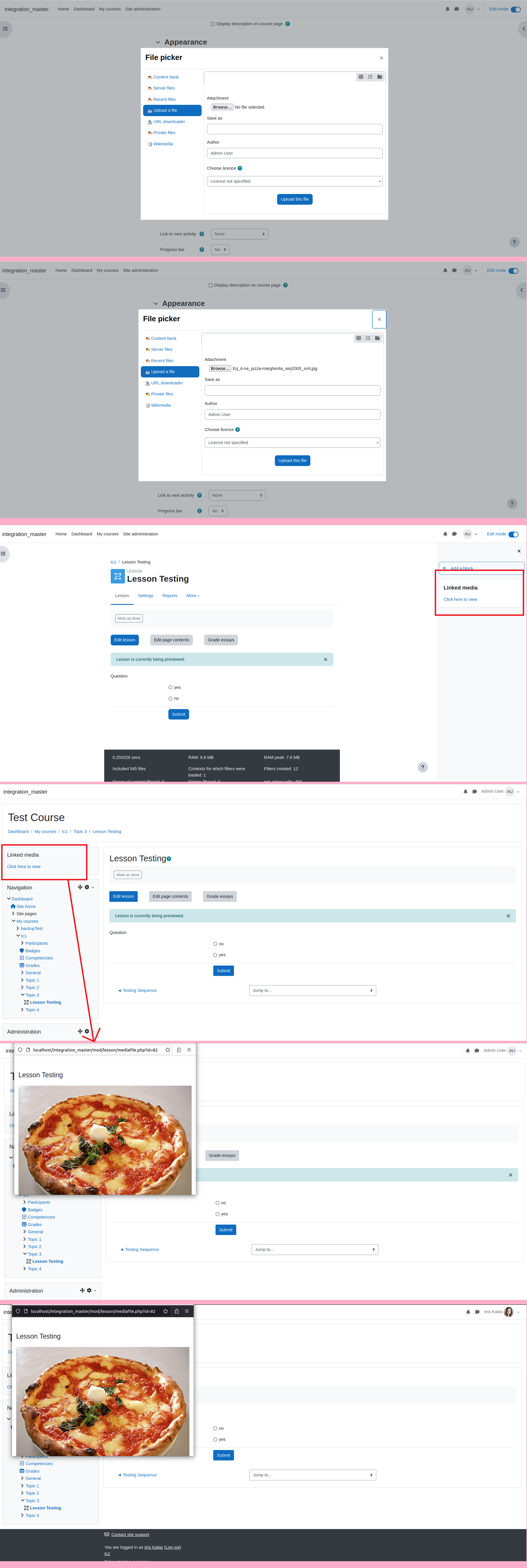
Task: Expand the Site pages node in Navigation tree
Action: 13,914
